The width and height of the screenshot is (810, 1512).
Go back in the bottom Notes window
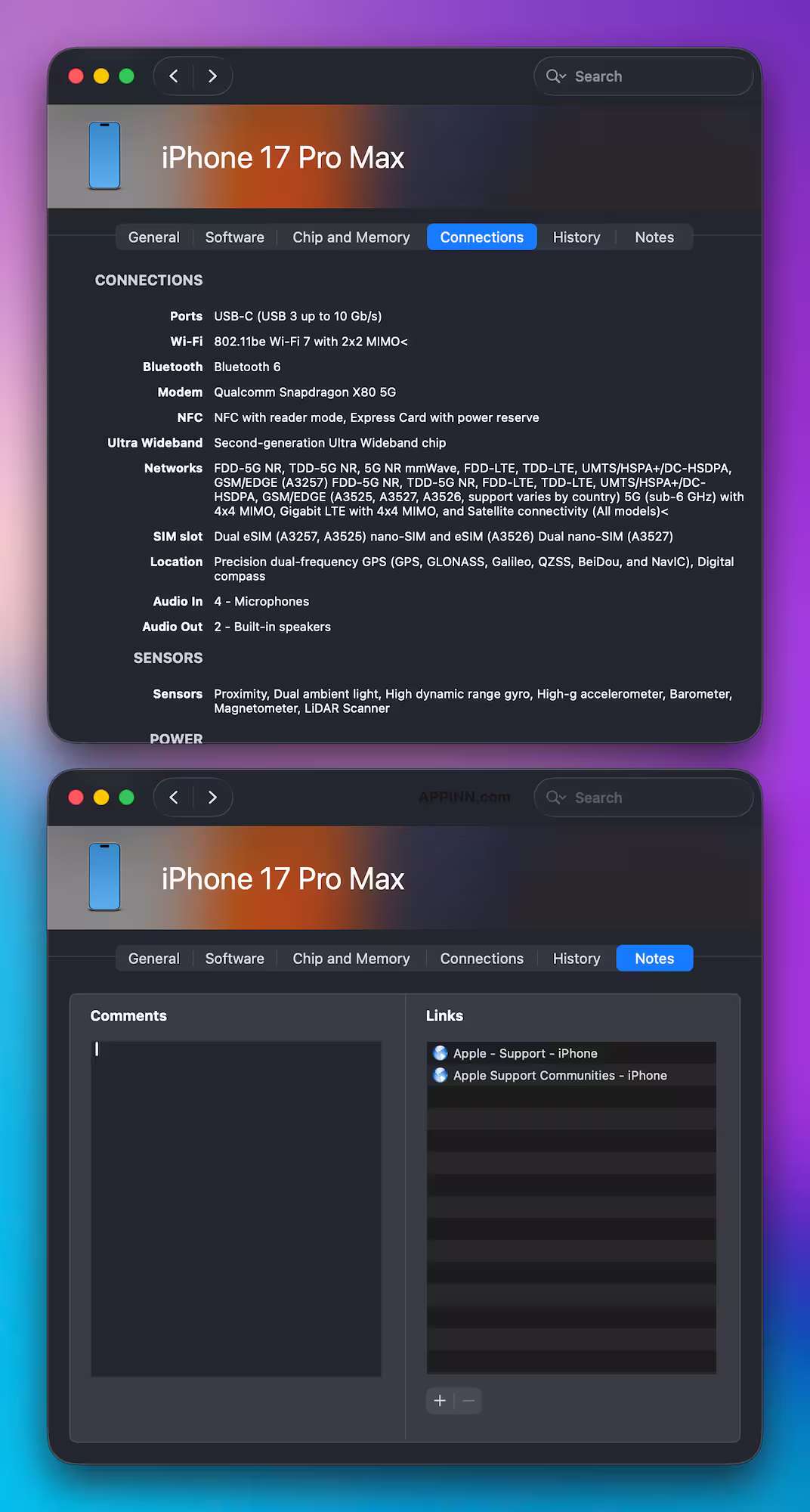pos(174,798)
